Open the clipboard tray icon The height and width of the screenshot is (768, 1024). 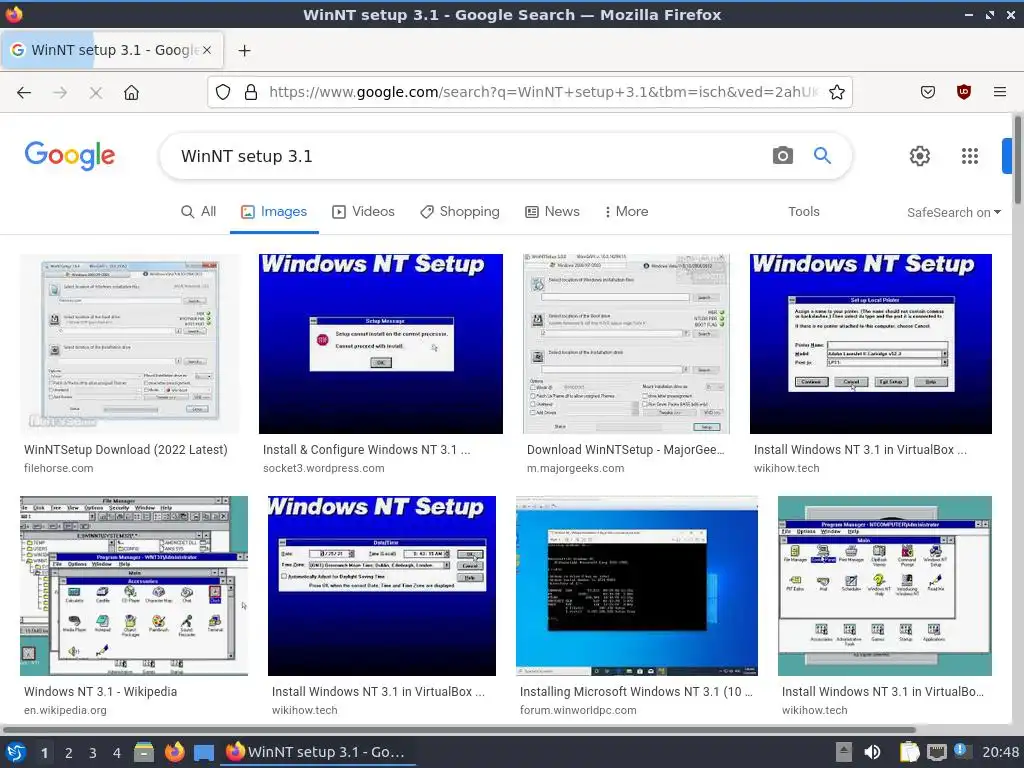[909, 752]
